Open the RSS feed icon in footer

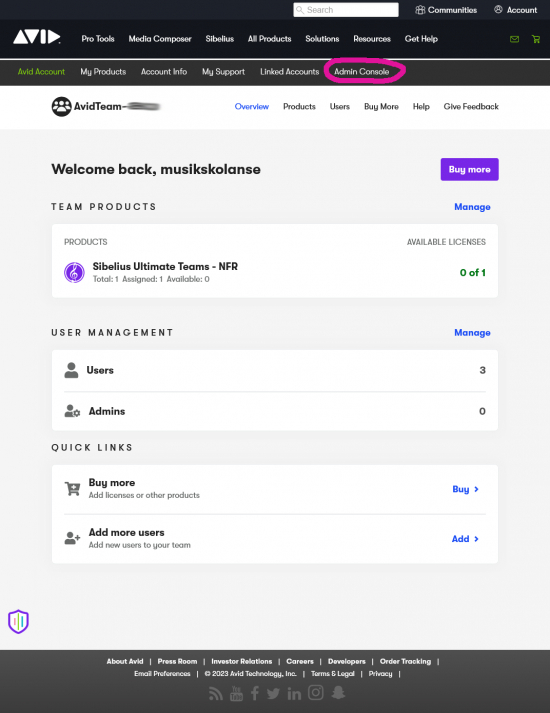[x=216, y=694]
